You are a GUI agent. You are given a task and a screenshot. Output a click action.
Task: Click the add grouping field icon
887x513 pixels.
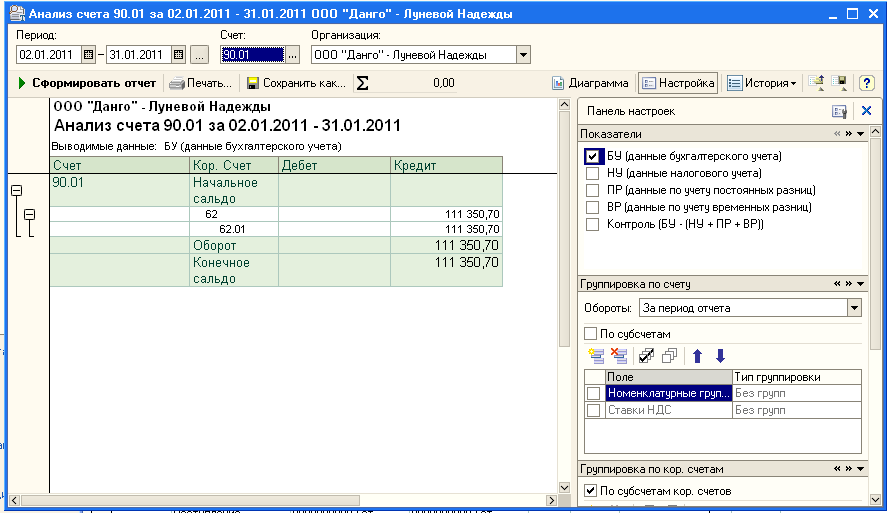(x=596, y=355)
